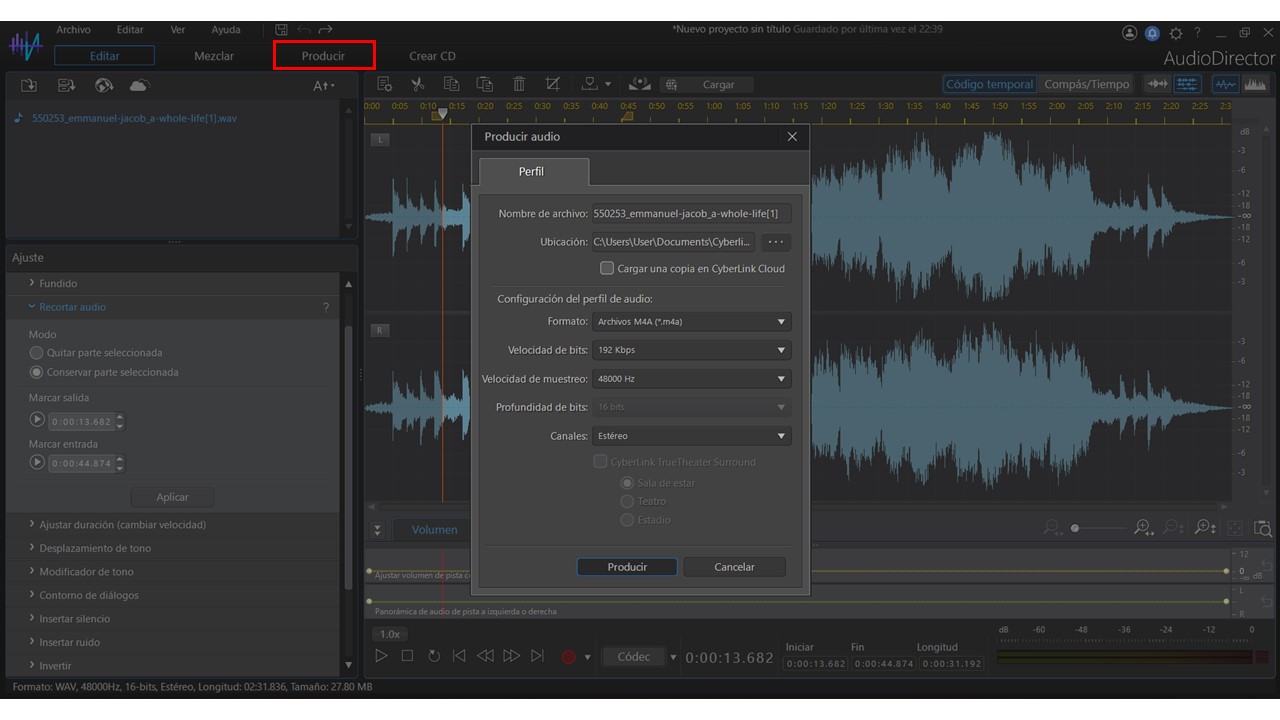Click the Ubicación browse ellipsis button
The image size is (1280, 720).
point(776,242)
